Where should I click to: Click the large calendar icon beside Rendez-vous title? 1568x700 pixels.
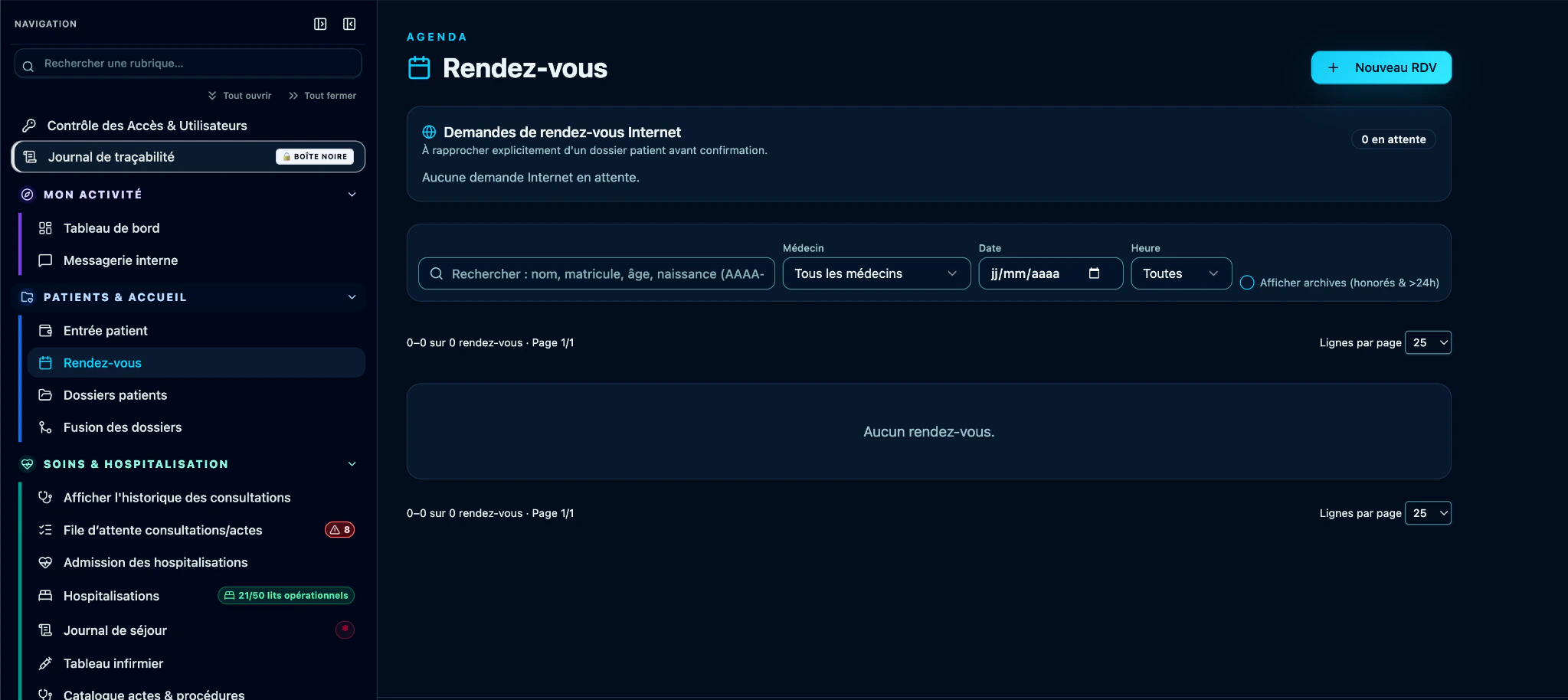419,68
